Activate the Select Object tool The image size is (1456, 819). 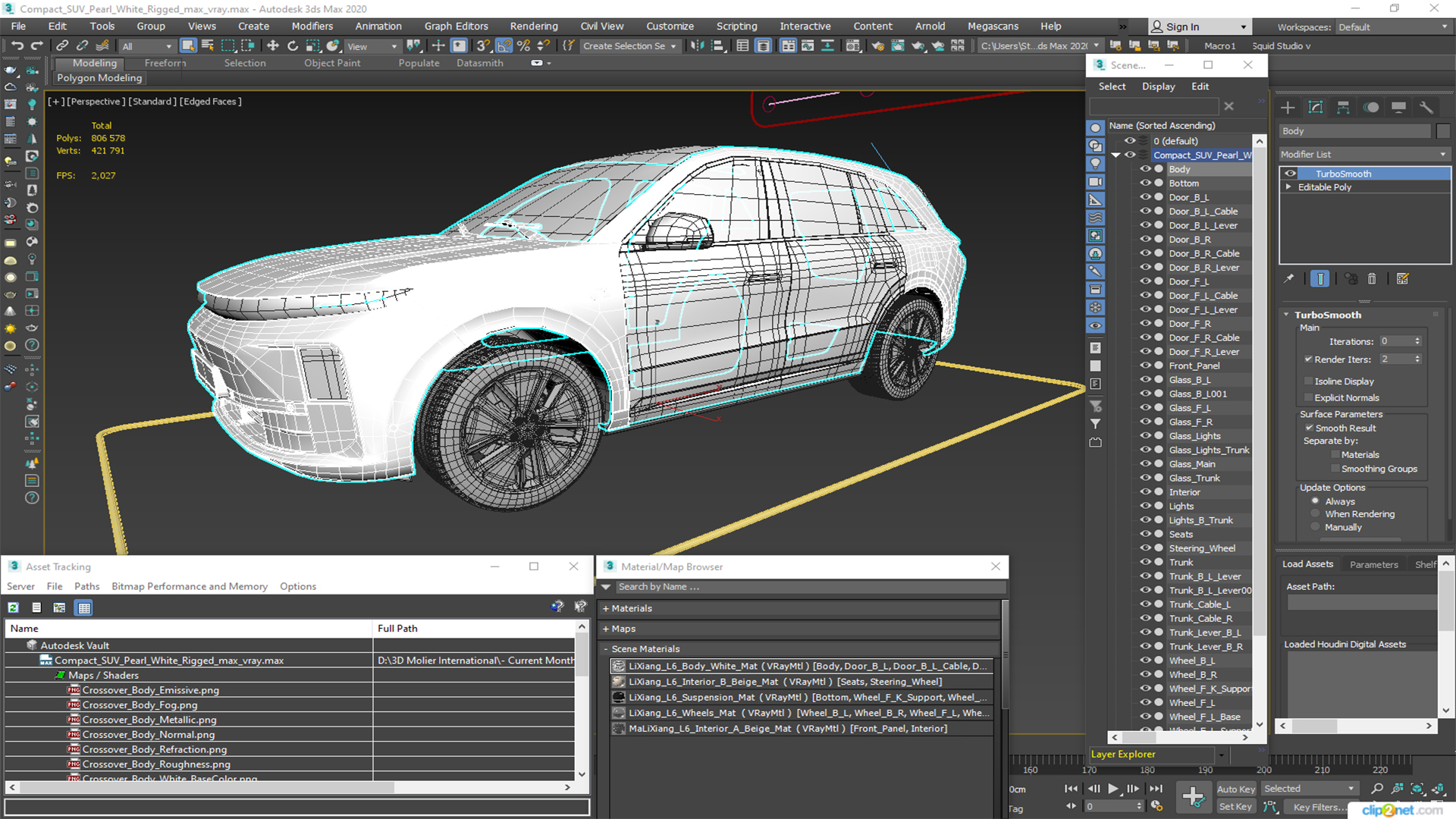[188, 46]
